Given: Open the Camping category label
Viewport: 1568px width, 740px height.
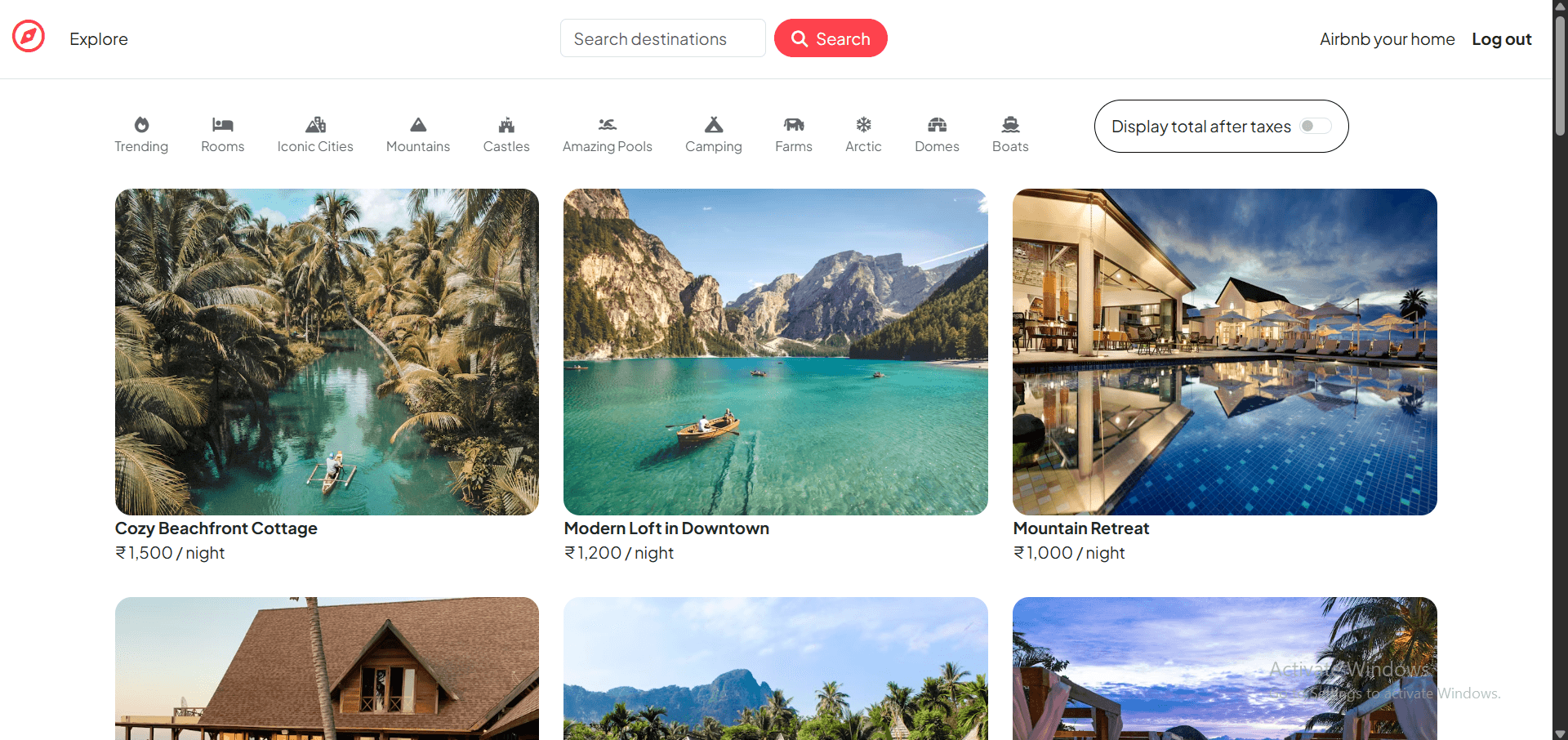Looking at the screenshot, I should tap(714, 146).
